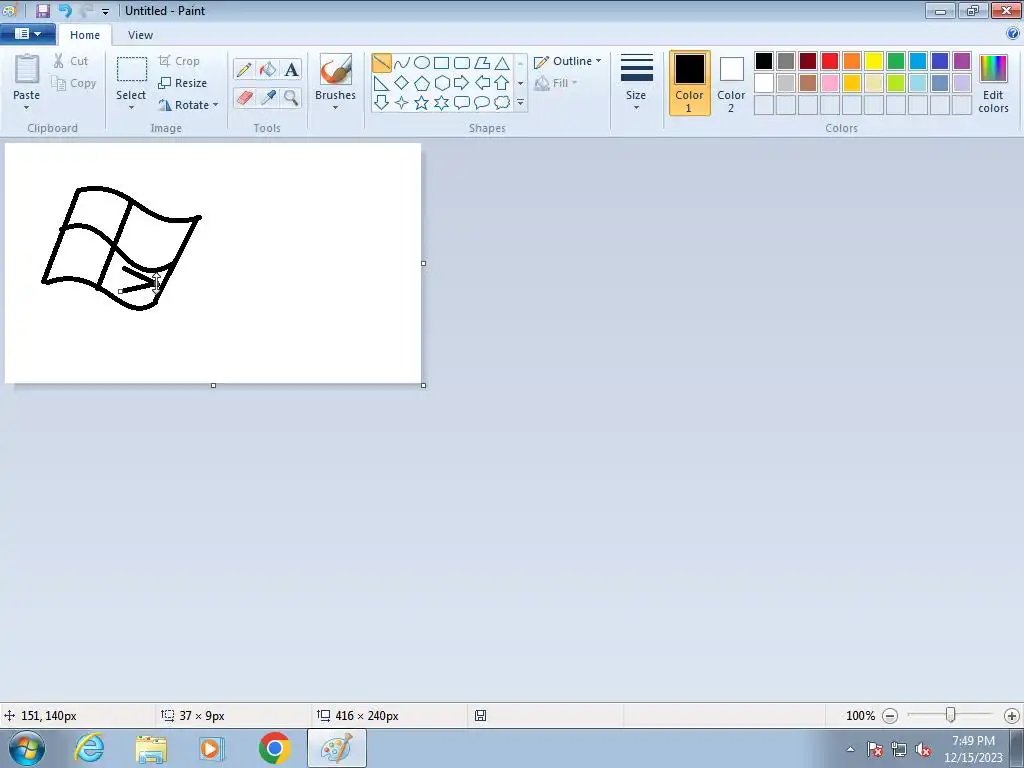The image size is (1024, 768).
Task: Choose the Up arrow shape
Action: coord(502,83)
